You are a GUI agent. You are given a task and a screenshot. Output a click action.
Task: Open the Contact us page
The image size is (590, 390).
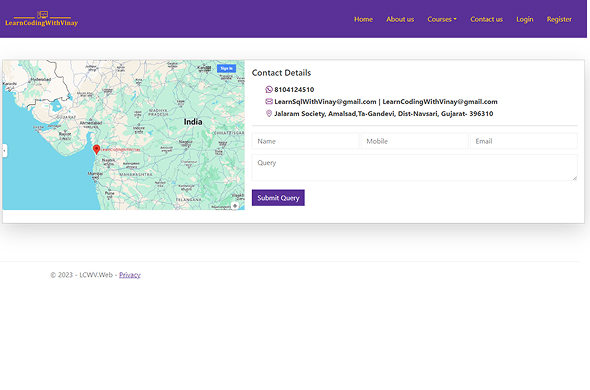pyautogui.click(x=486, y=19)
